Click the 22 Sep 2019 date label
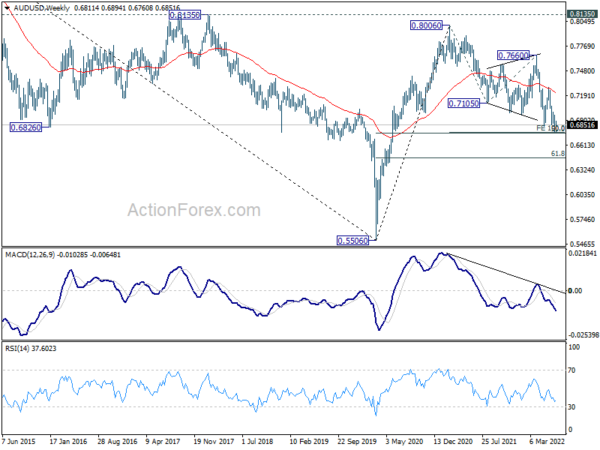The width and height of the screenshot is (600, 450). click(357, 441)
